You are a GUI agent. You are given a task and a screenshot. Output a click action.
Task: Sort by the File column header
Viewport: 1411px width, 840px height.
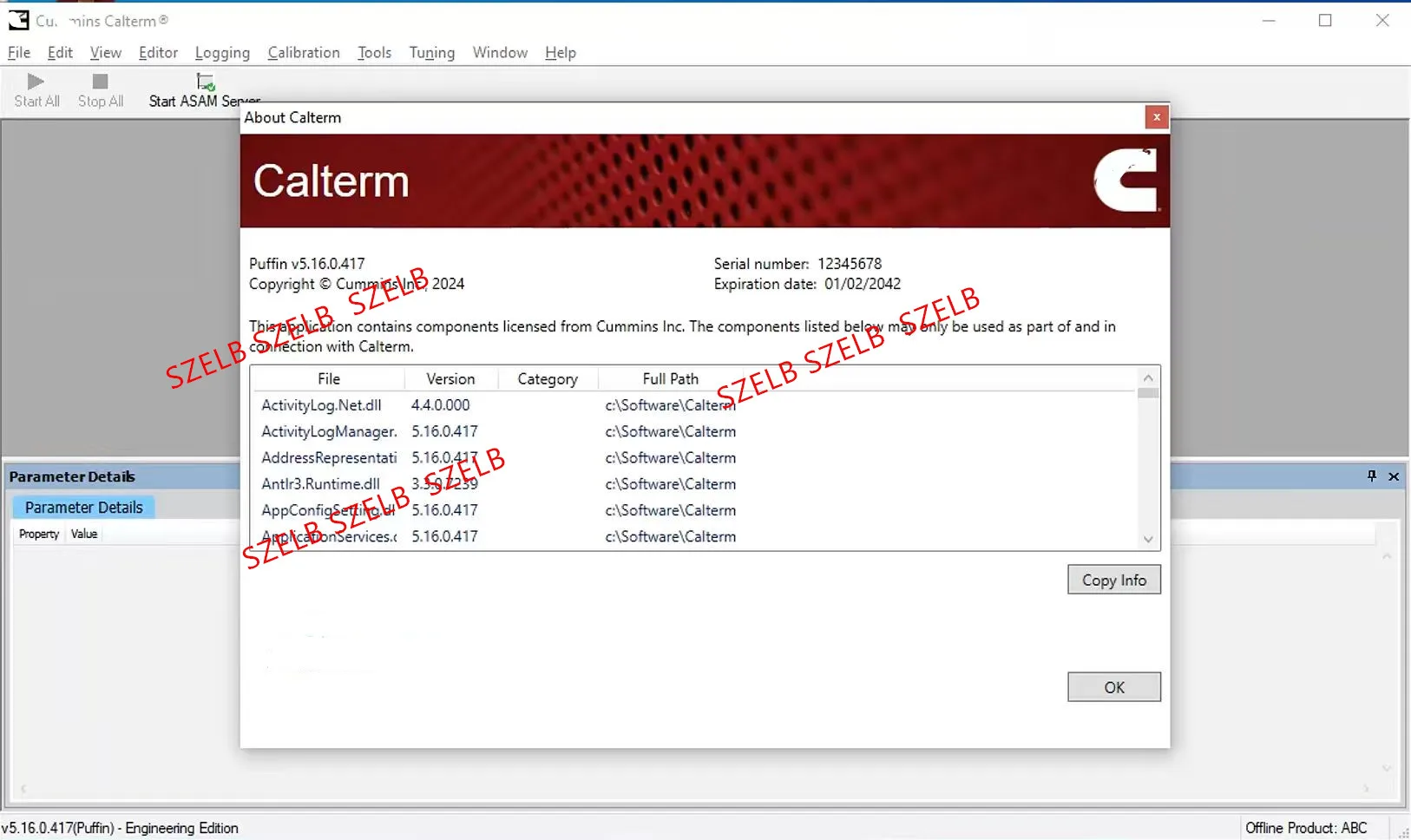328,379
